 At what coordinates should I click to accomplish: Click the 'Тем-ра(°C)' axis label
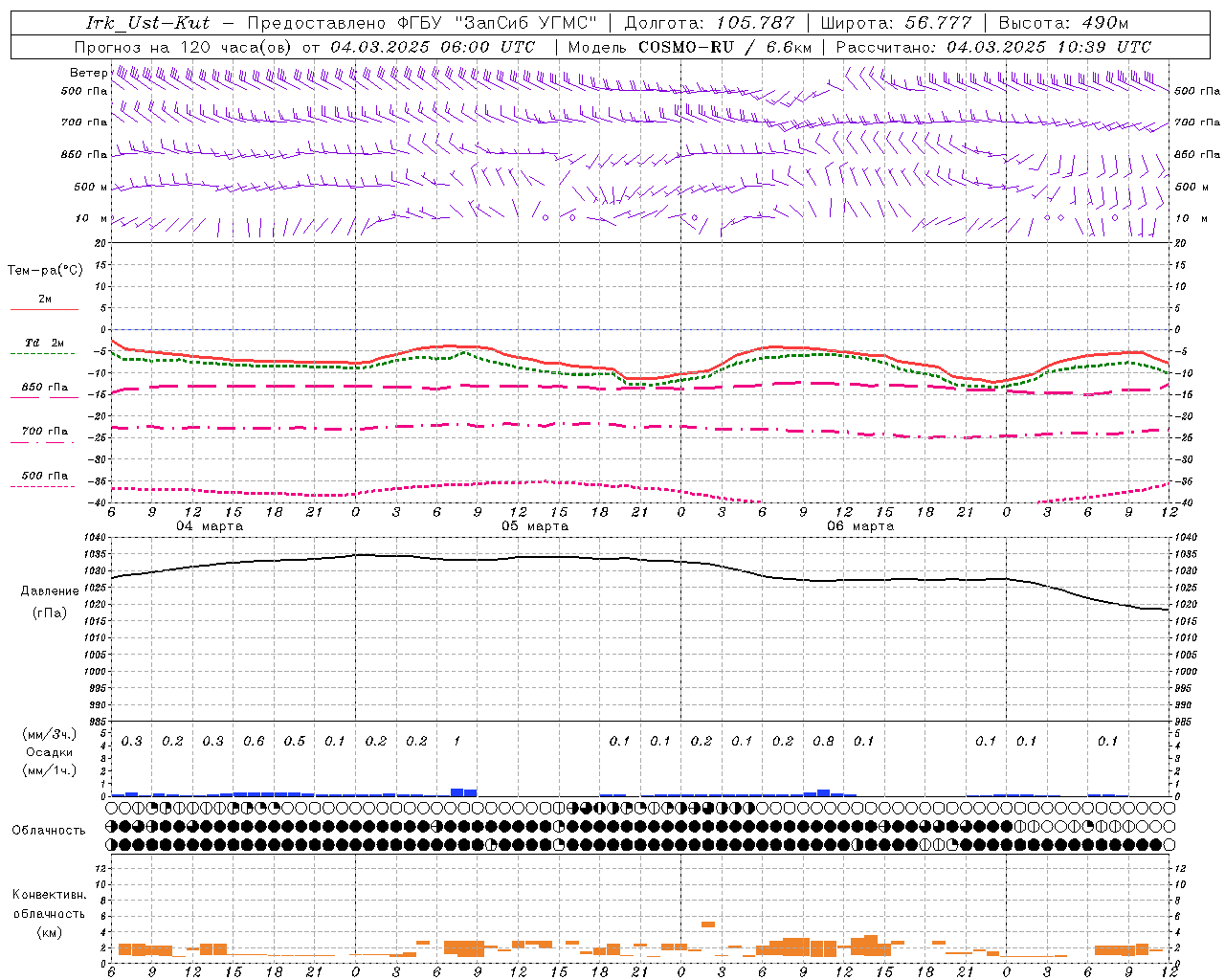tap(45, 271)
